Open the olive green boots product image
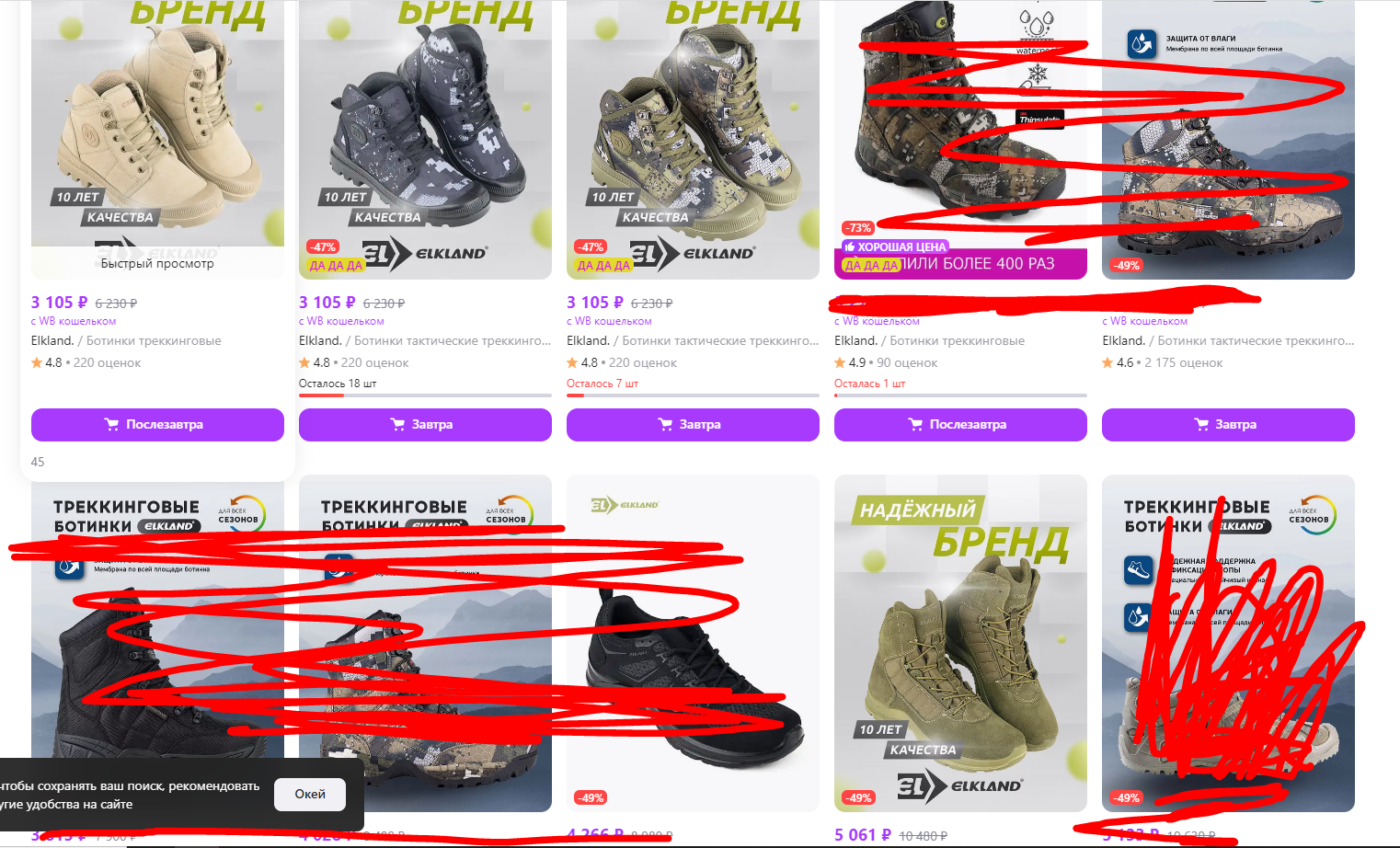Screen dimensions: 1400x848 pos(960,643)
